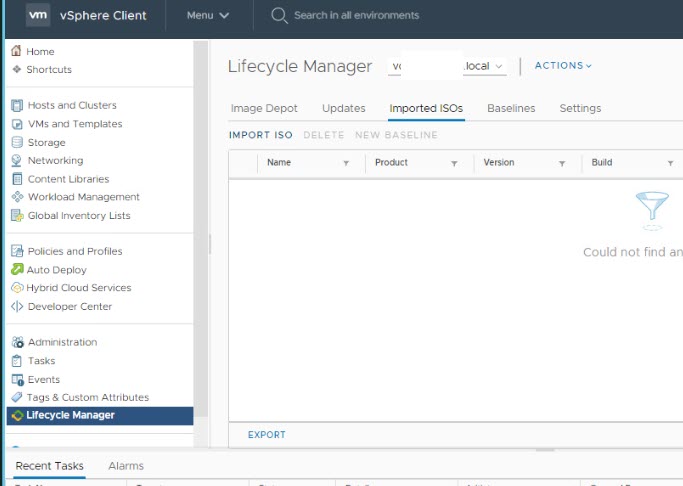Image resolution: width=683 pixels, height=486 pixels.
Task: Click the IMPORT ISO button
Action: pos(260,135)
